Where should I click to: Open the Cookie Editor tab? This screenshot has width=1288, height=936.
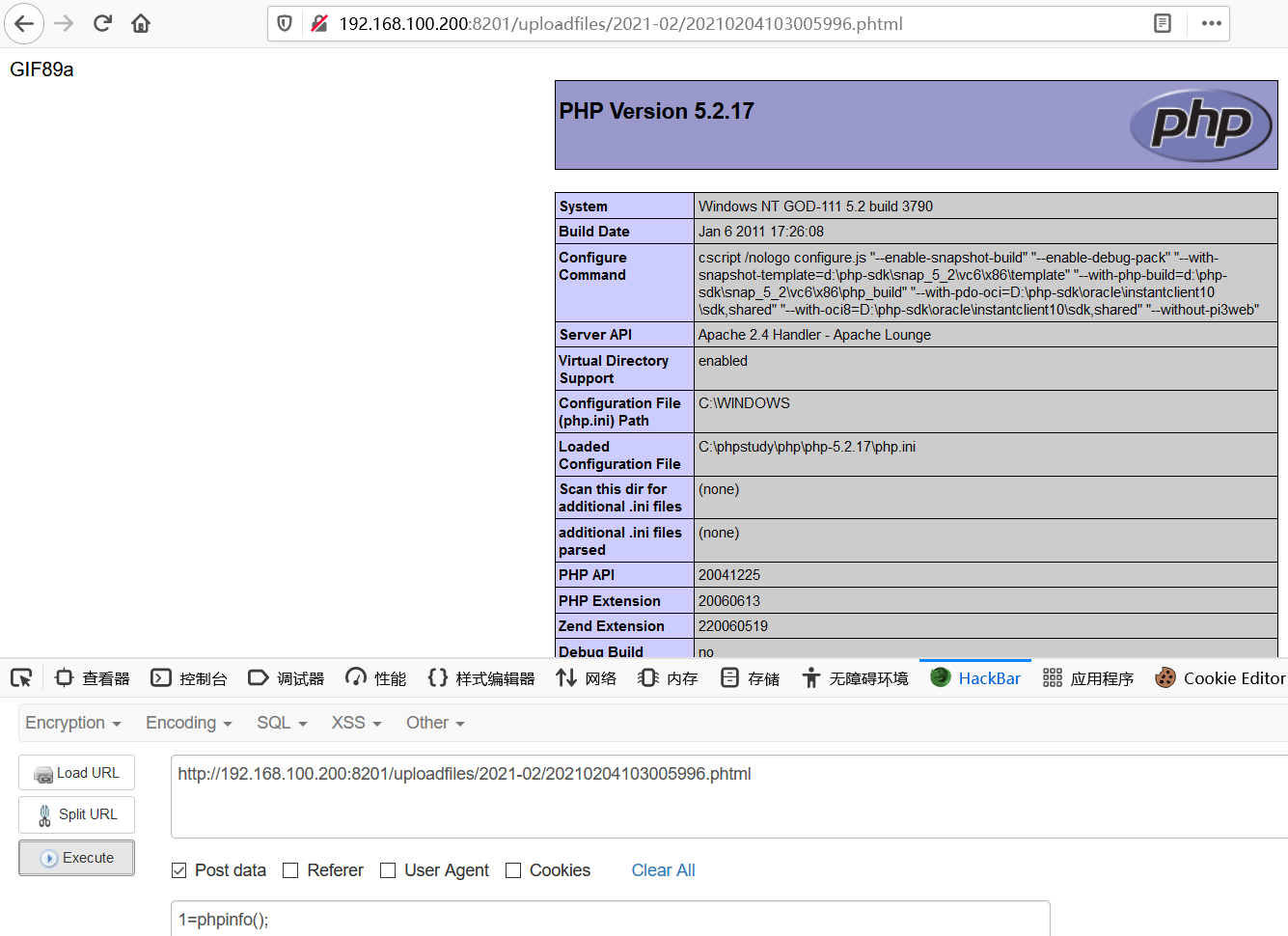pos(1219,678)
